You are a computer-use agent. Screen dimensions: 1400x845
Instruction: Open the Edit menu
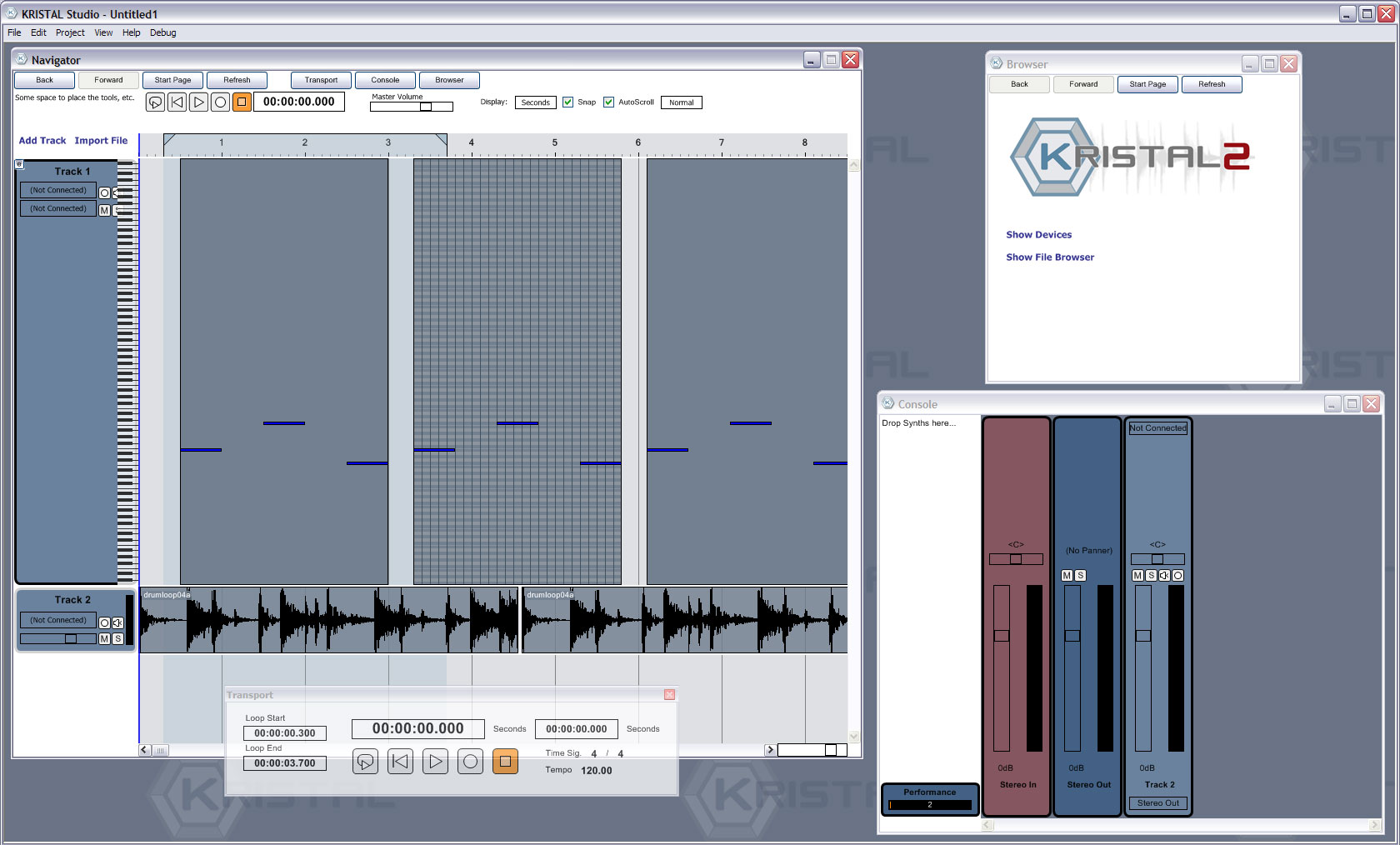(x=38, y=32)
